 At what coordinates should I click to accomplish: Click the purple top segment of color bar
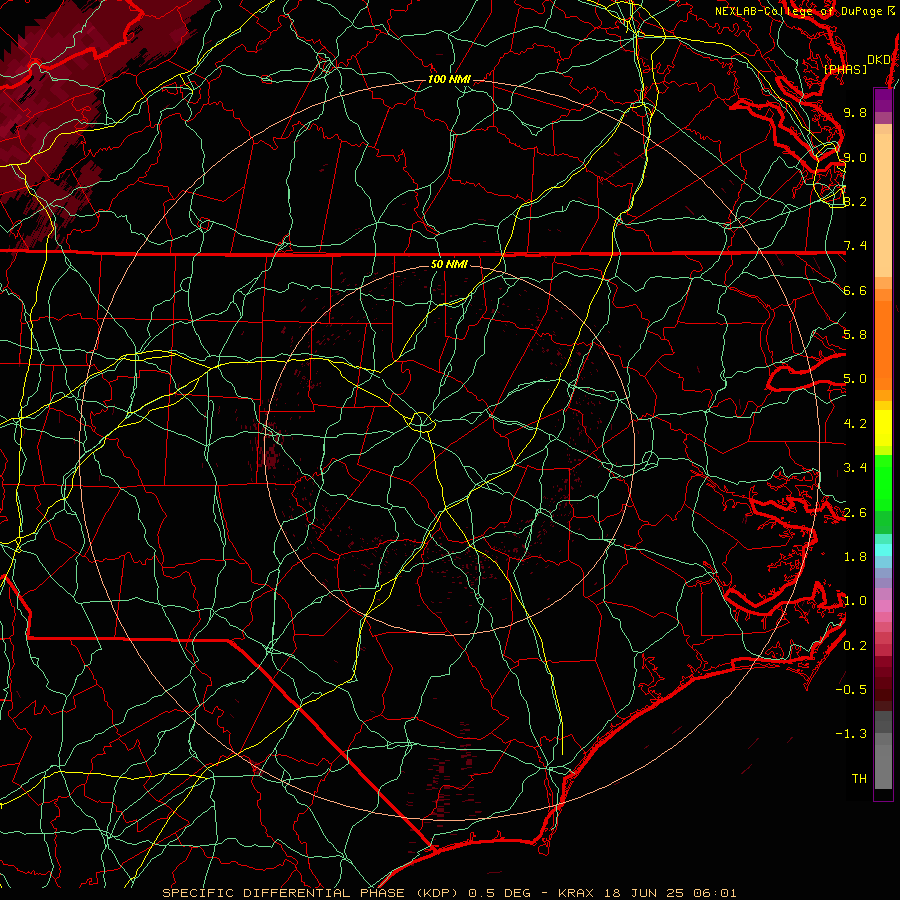point(883,100)
